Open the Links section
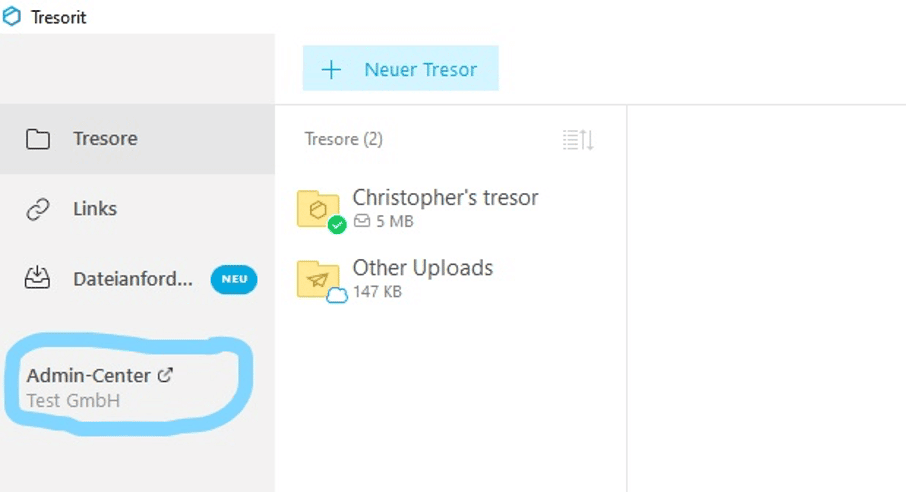Viewport: 906px width, 492px height. (138, 209)
